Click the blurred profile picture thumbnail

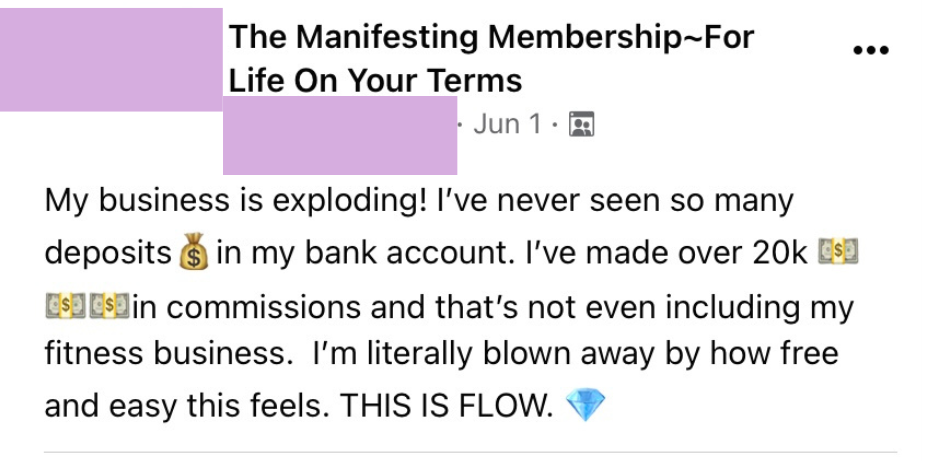(x=110, y=58)
